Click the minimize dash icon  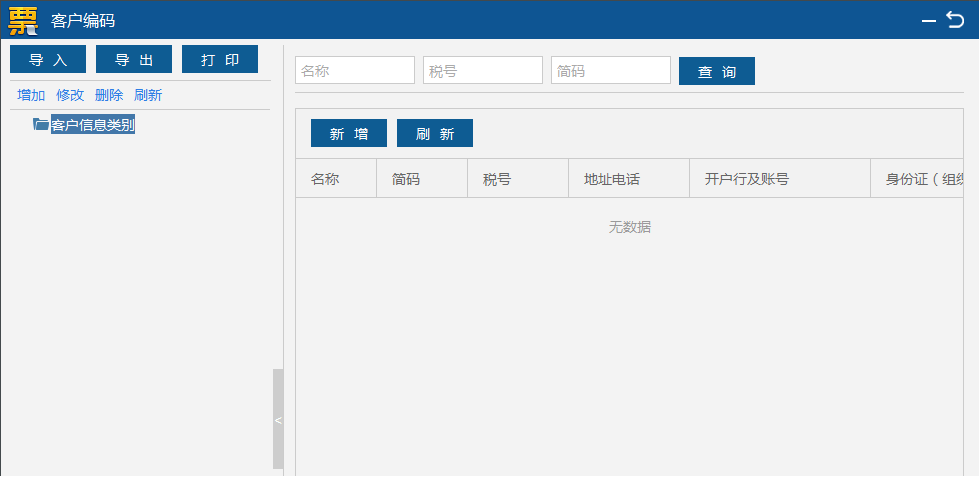coord(929,21)
